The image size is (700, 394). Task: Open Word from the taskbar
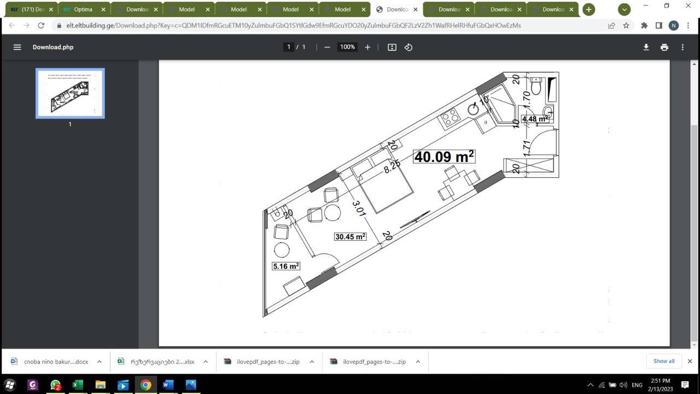(168, 385)
